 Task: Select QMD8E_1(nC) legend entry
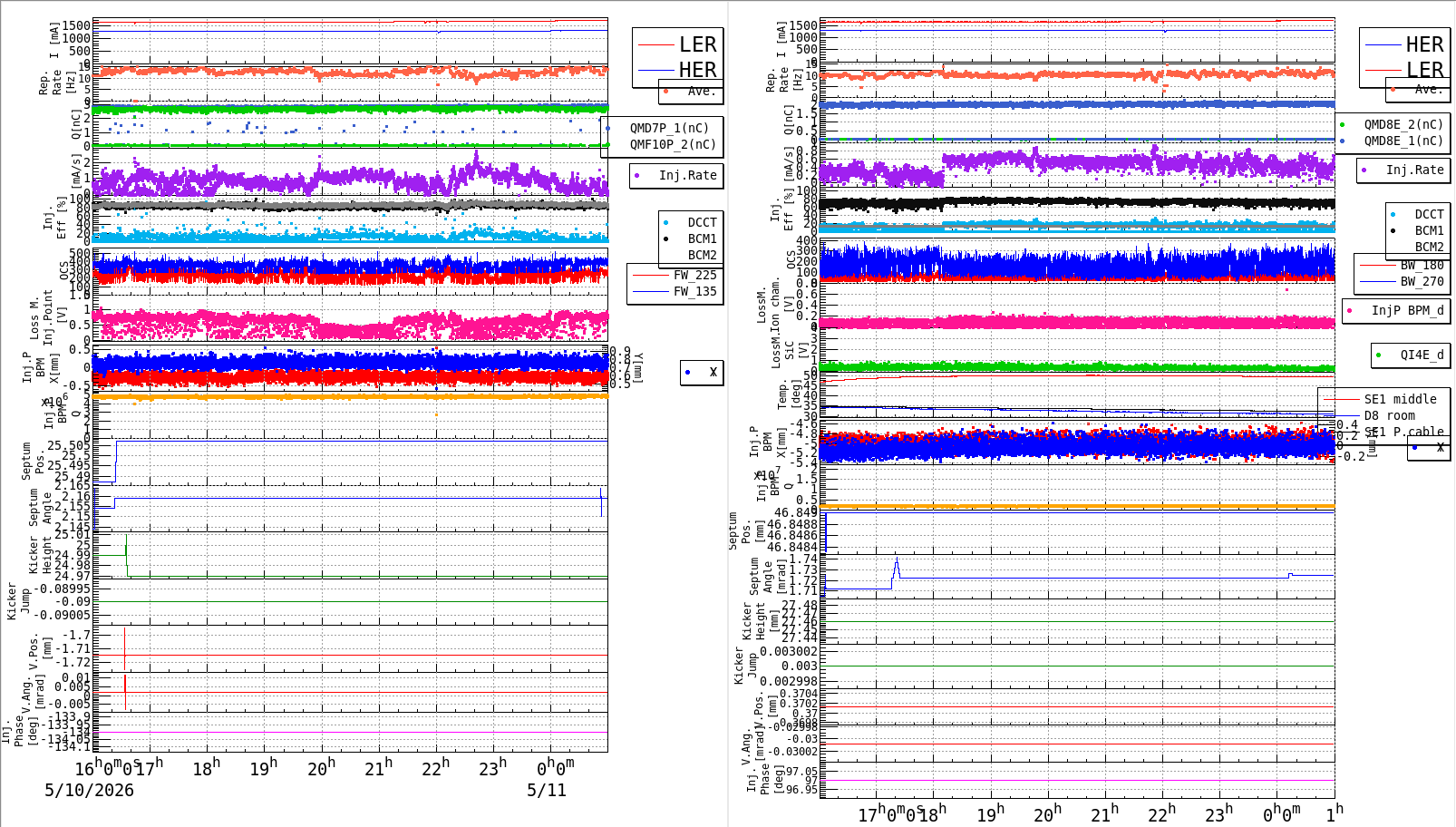1393,141
